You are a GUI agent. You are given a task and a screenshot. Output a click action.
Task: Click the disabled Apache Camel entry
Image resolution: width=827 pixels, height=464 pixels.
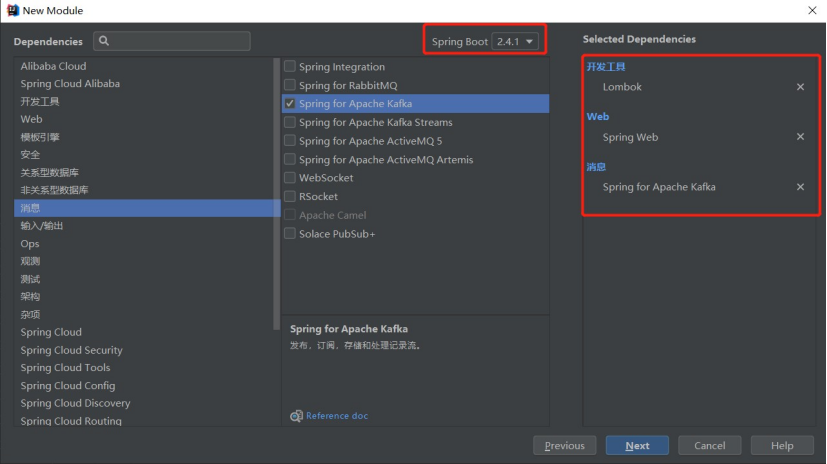pos(332,215)
